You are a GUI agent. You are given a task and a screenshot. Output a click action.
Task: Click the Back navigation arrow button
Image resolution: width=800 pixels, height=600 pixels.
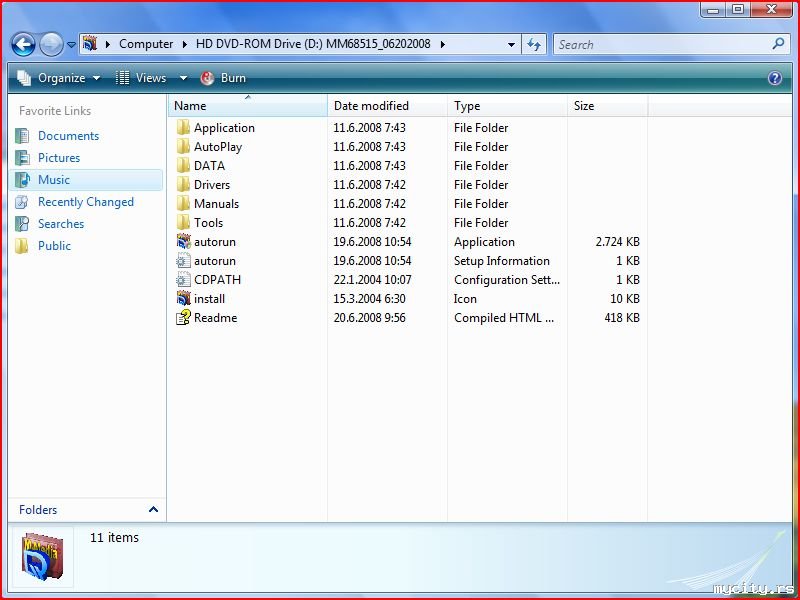(23, 44)
